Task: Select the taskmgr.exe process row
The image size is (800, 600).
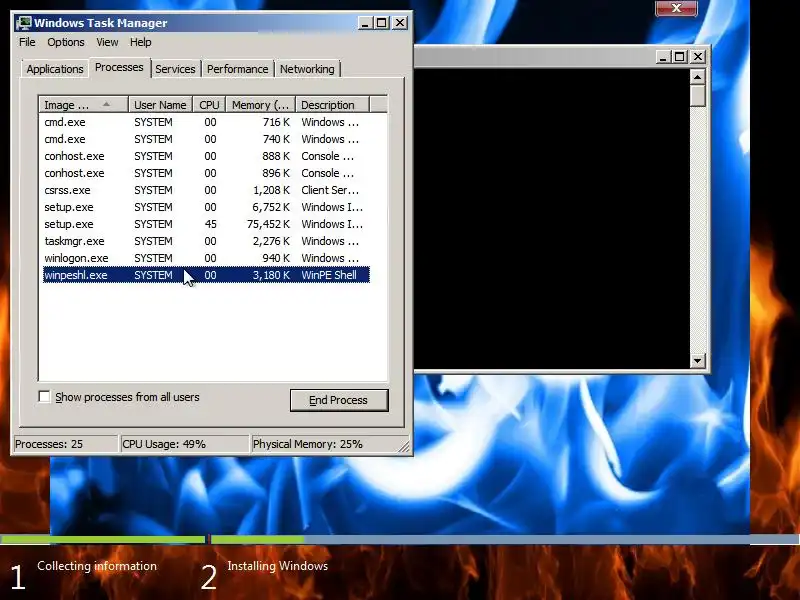Action: (206, 241)
